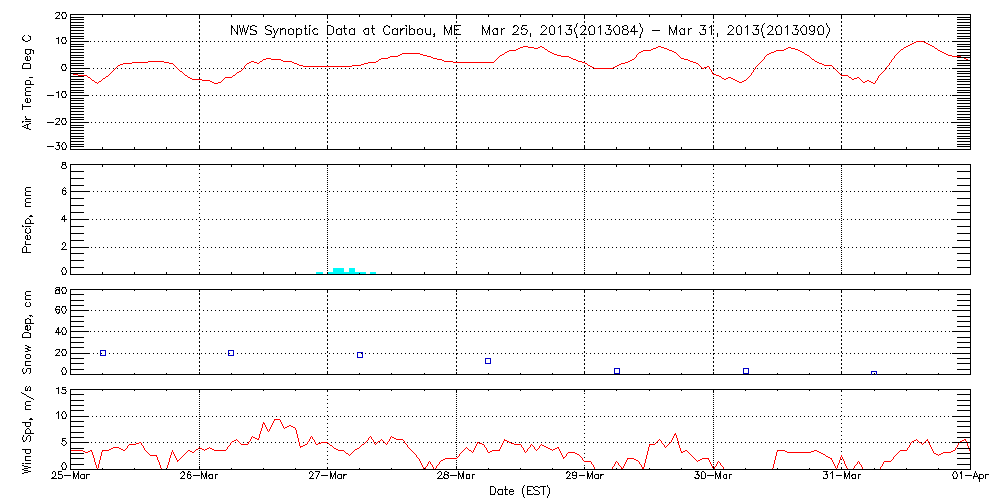Select the snow depth marker on 27-Mar
The image size is (1000, 500).
pyautogui.click(x=360, y=355)
